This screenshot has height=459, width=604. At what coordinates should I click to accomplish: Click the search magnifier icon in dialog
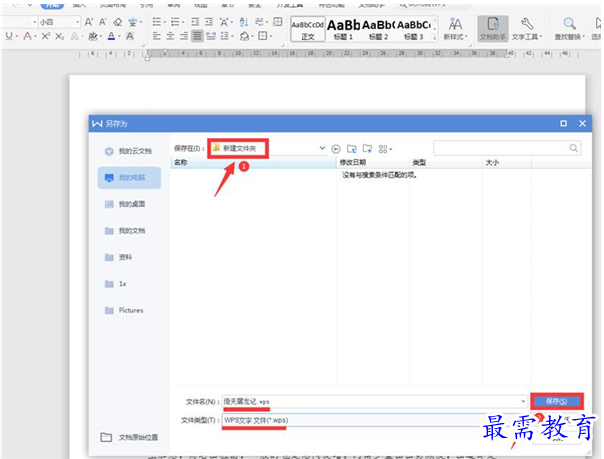[574, 148]
